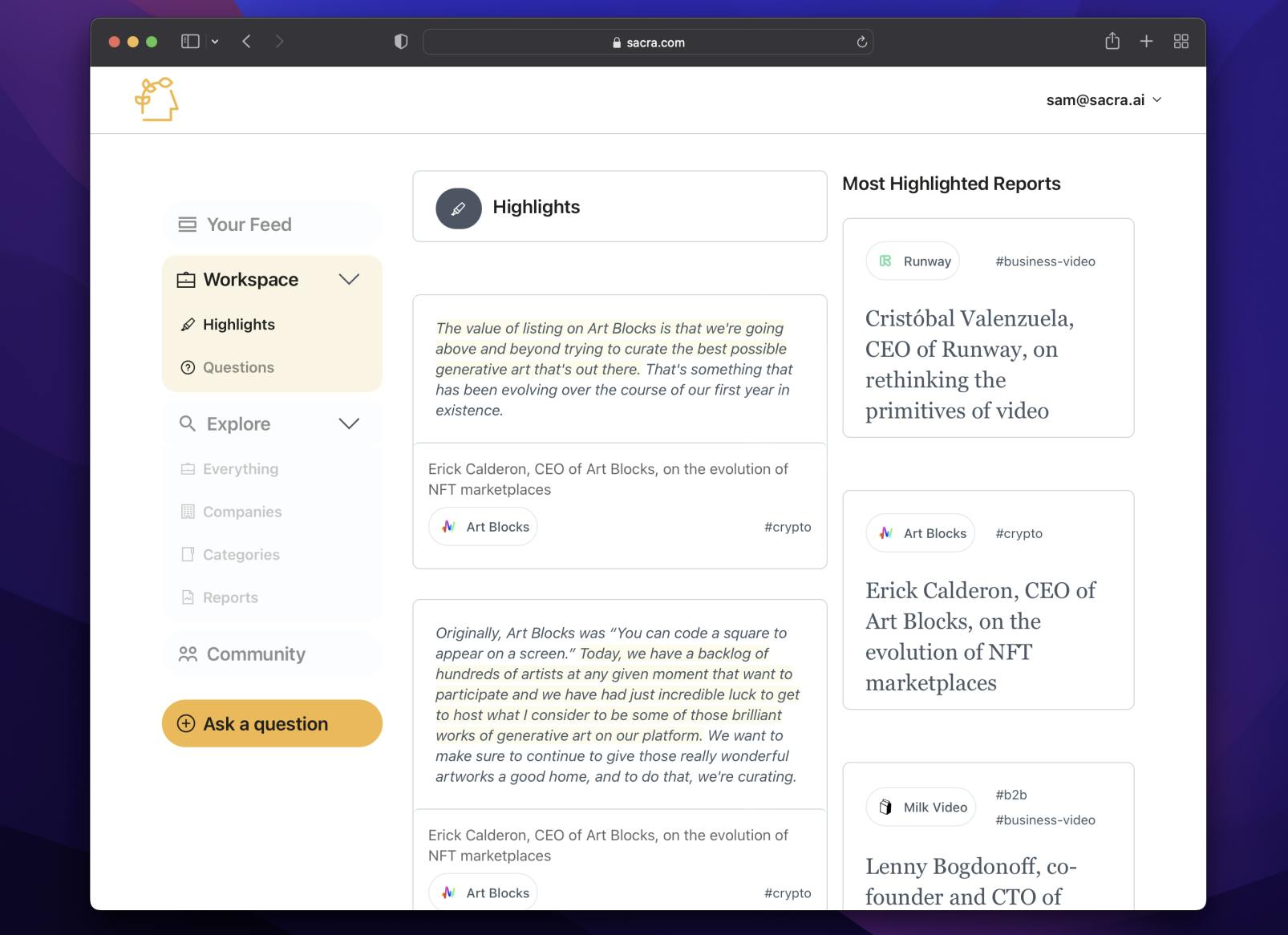The width and height of the screenshot is (1288, 935).
Task: Click #business-video tag on Runway card
Action: (x=1045, y=261)
